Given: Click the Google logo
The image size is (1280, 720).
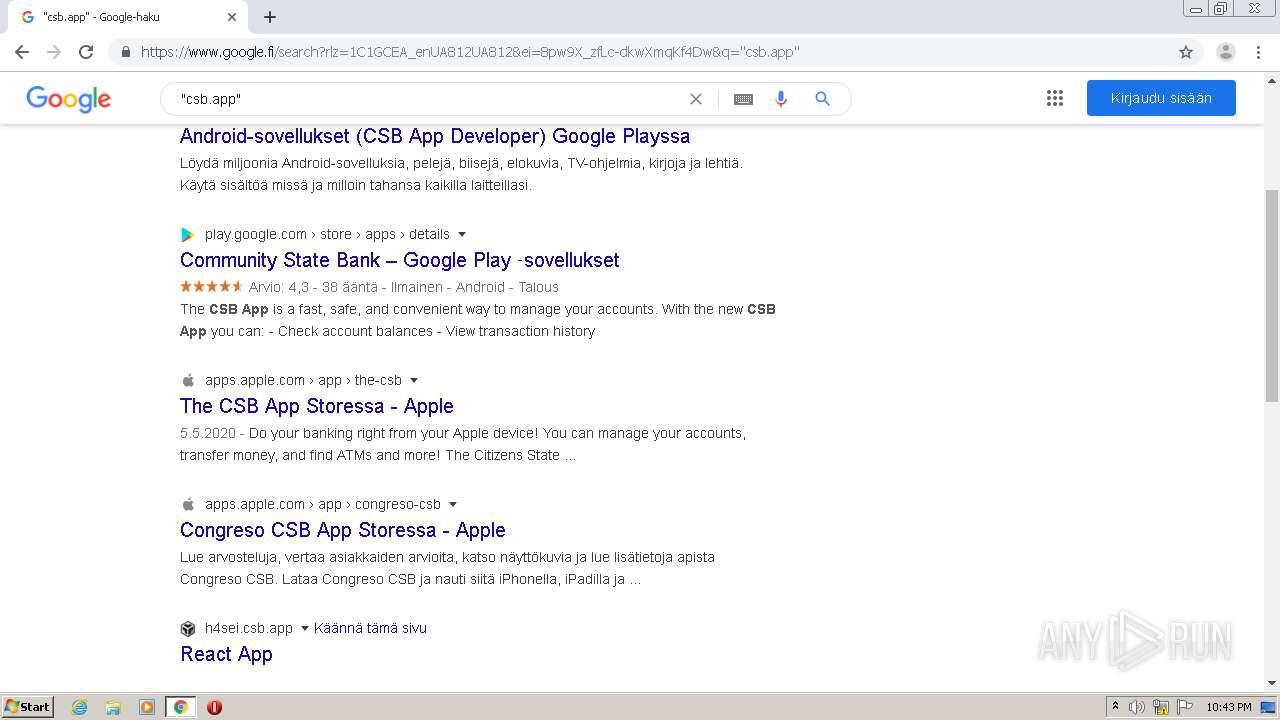Looking at the screenshot, I should pos(68,98).
